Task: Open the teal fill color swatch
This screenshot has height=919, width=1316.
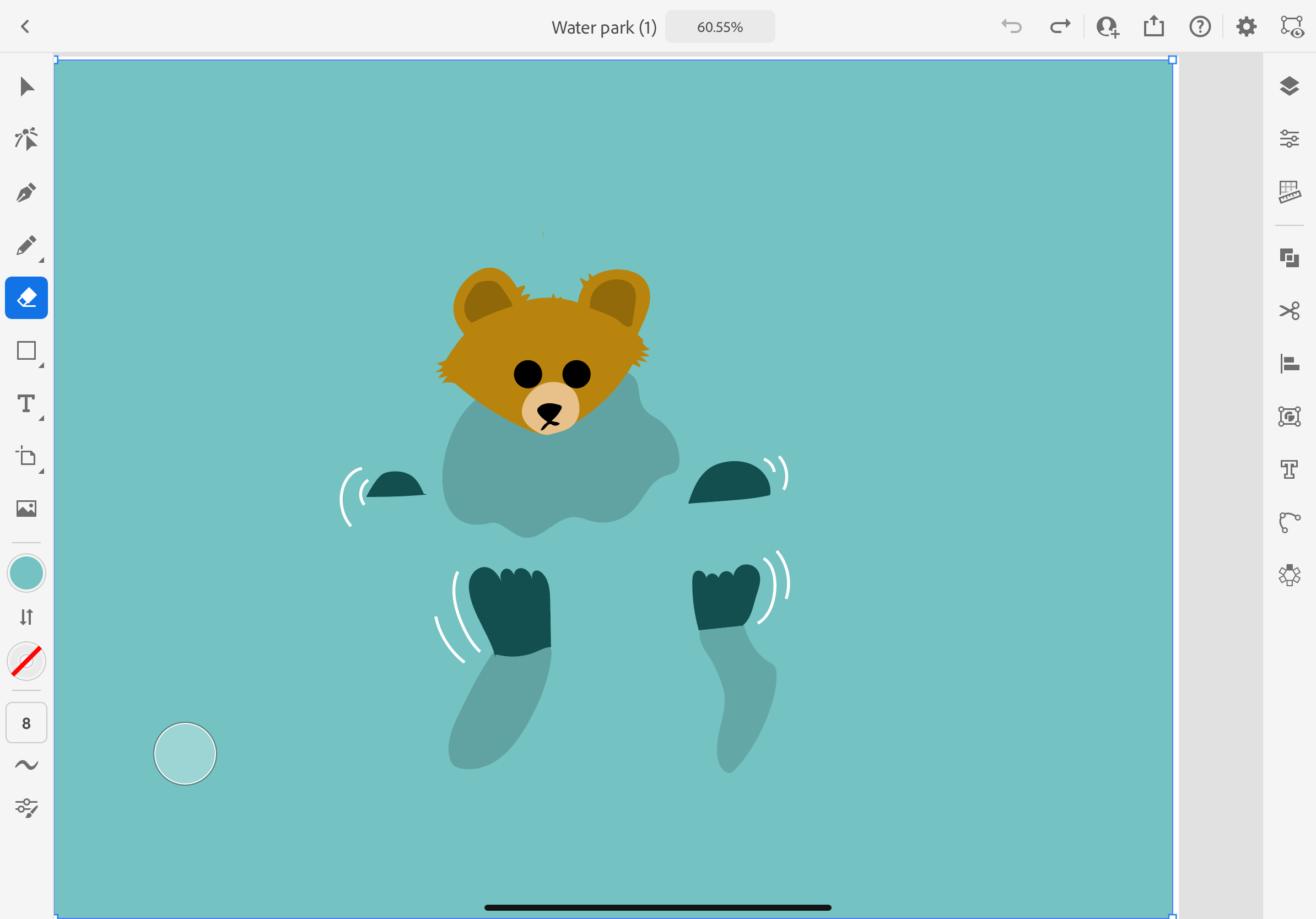Action: point(26,572)
